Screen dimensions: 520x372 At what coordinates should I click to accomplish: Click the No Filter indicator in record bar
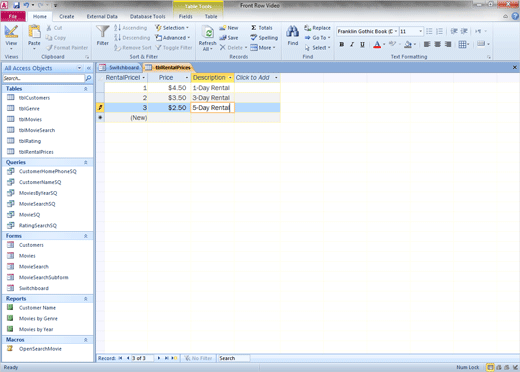199,358
